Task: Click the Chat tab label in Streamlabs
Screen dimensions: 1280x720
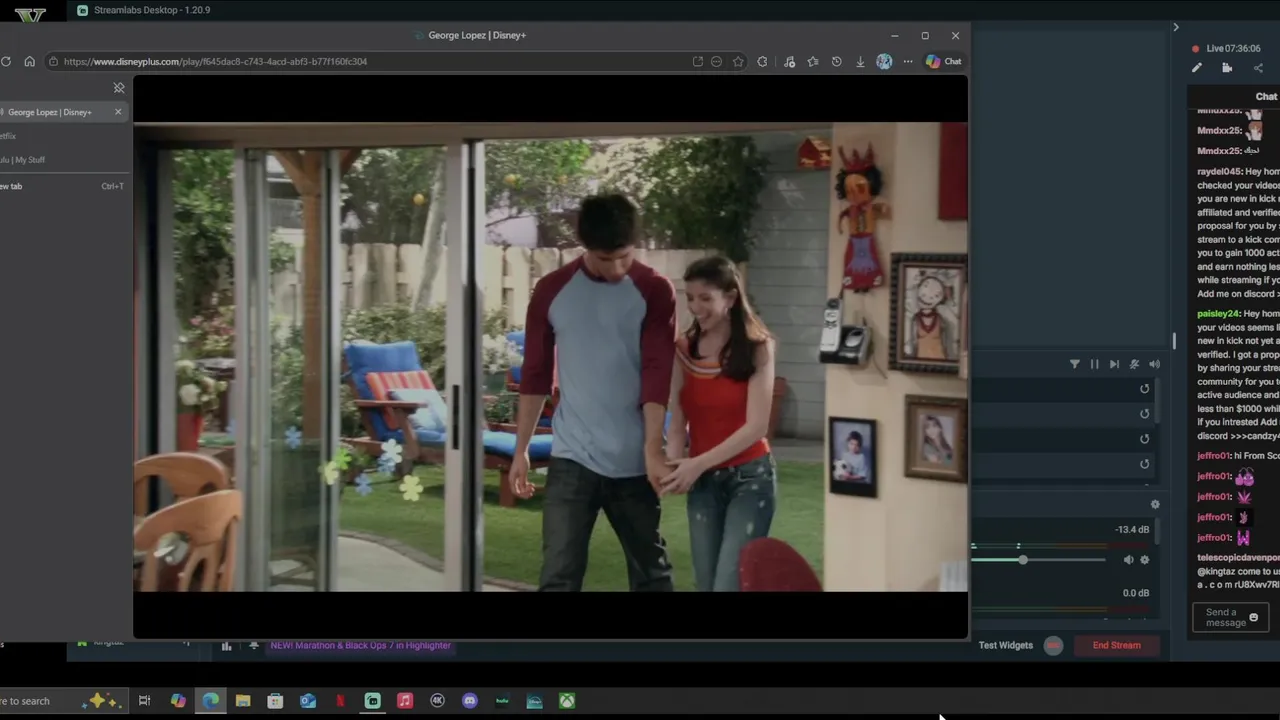Action: [x=1266, y=96]
